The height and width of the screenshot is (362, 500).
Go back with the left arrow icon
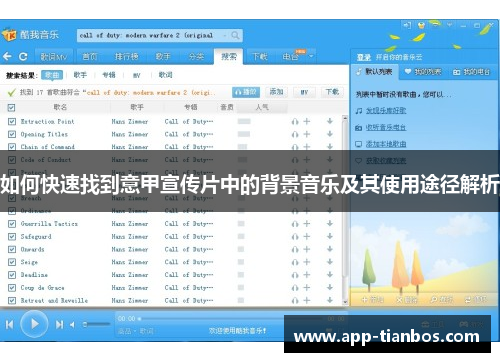point(7,56)
